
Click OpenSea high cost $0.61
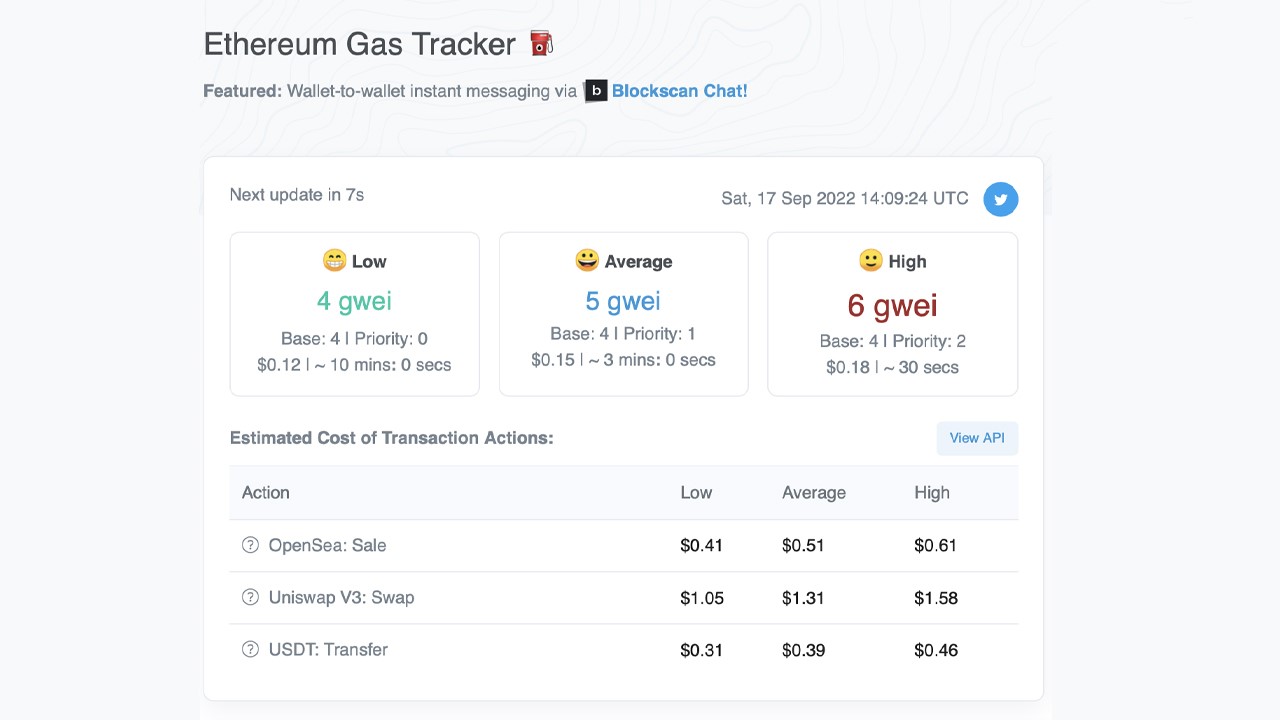(936, 546)
